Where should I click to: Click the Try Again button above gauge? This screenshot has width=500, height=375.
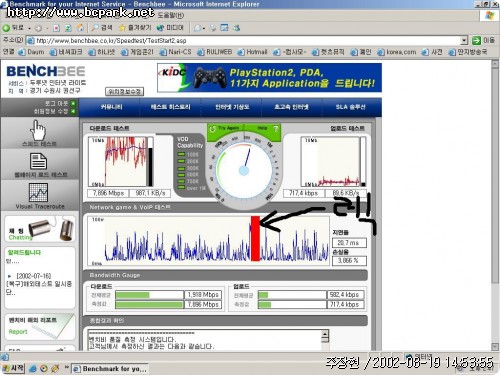[x=225, y=128]
